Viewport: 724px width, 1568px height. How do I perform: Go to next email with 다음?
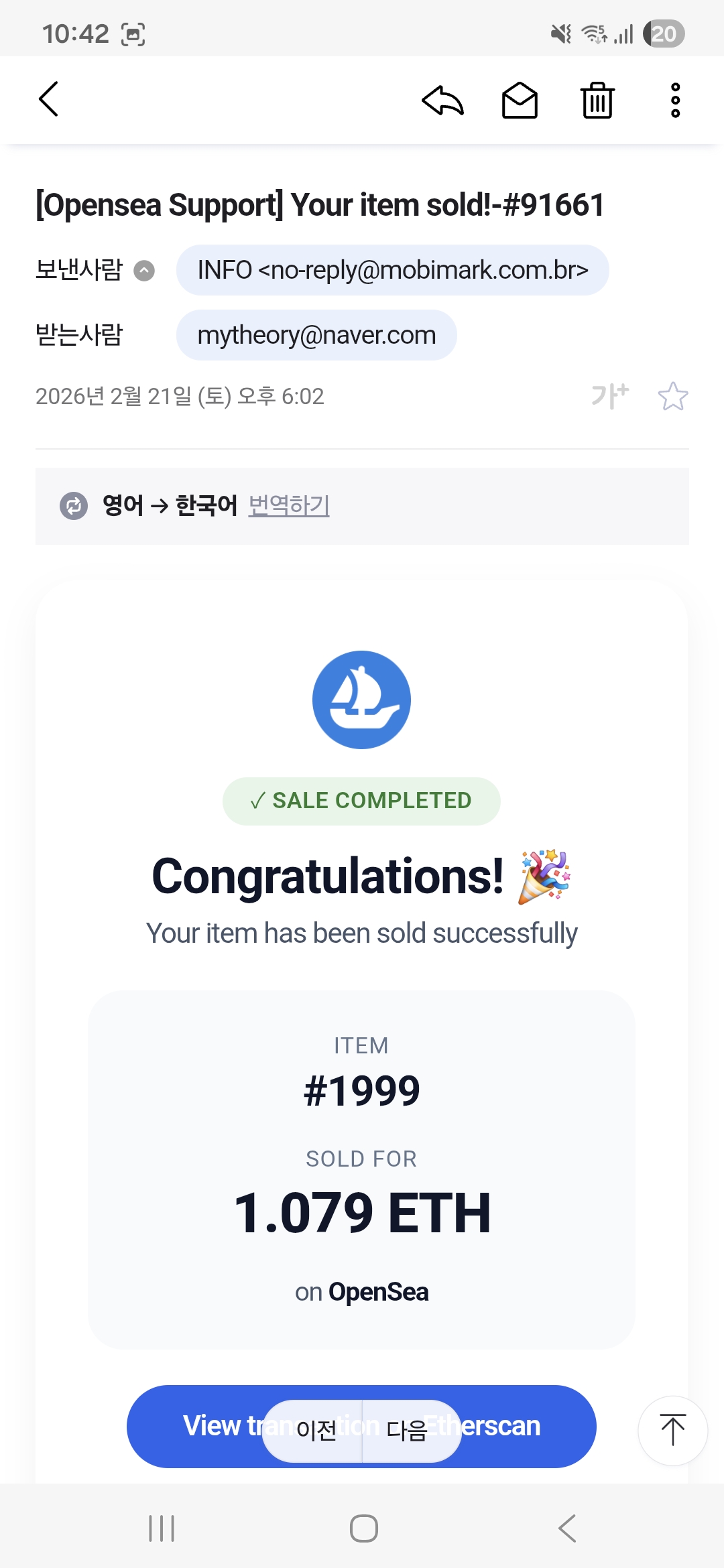coord(408,1431)
